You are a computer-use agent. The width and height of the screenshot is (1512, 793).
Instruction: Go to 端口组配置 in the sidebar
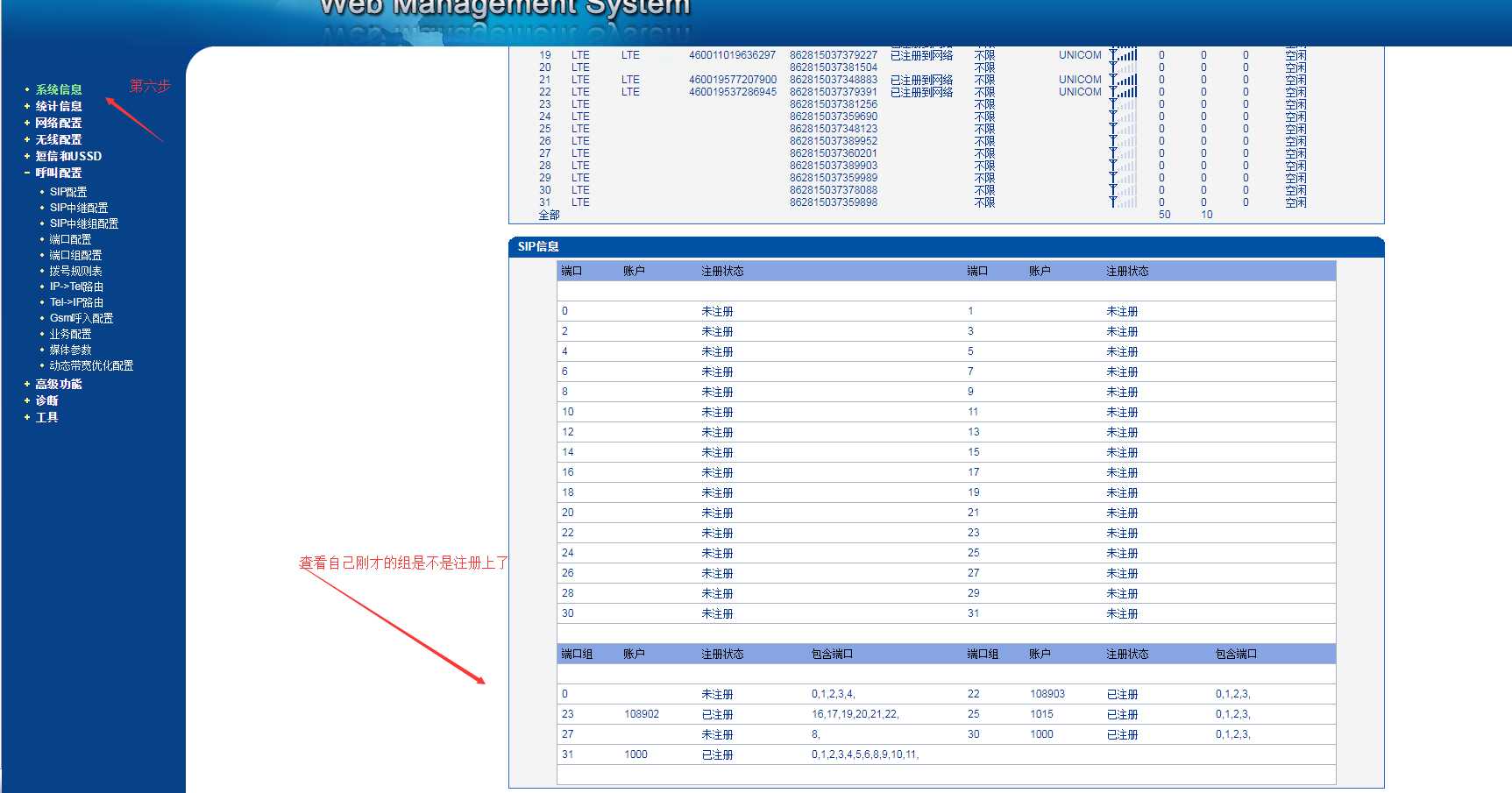tap(75, 255)
